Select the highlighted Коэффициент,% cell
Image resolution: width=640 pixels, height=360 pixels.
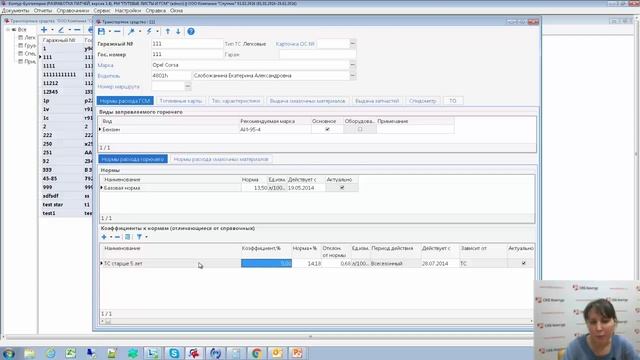pos(266,263)
